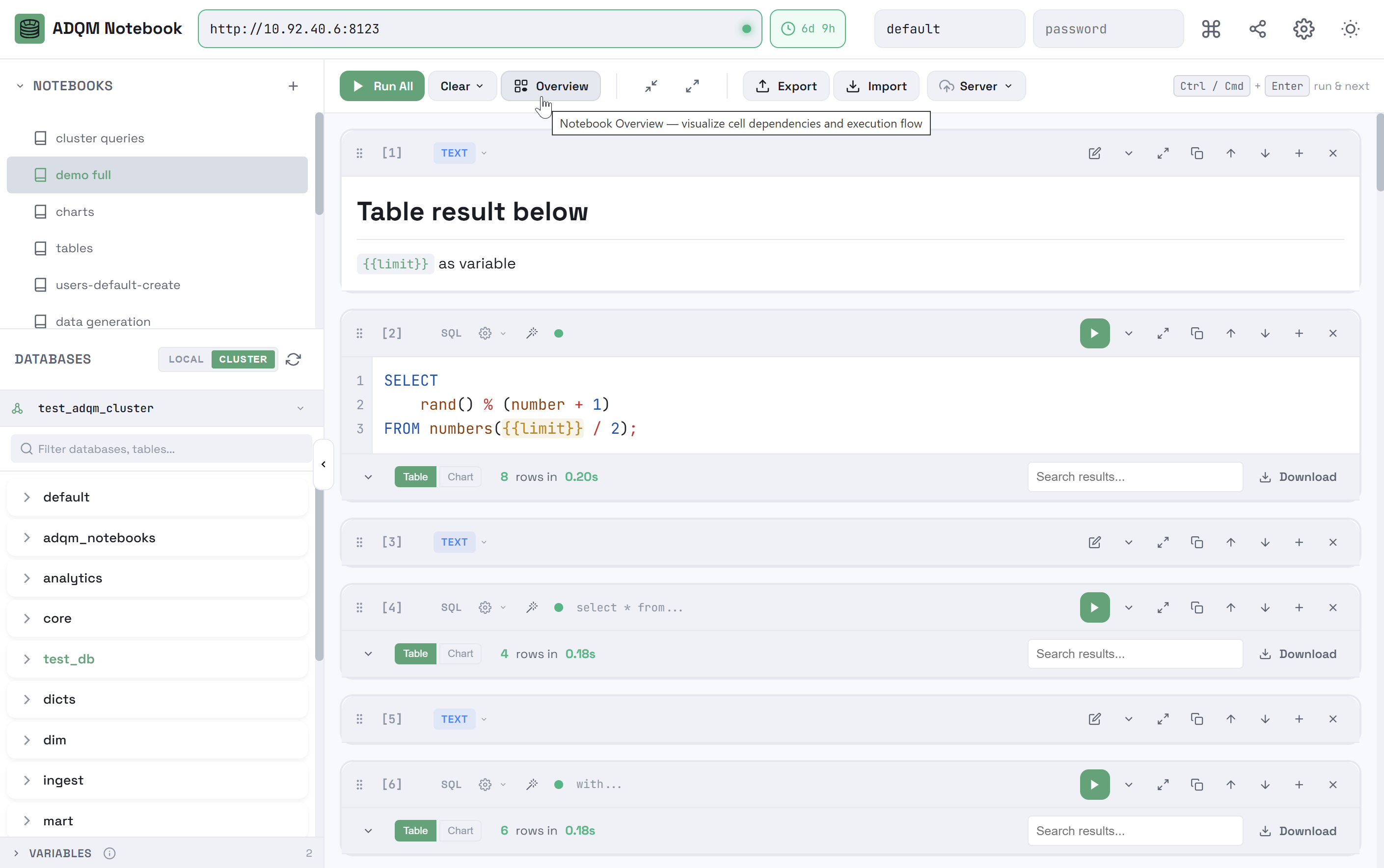The image size is (1384, 868).
Task: Open the cluster queries notebook
Action: pyautogui.click(x=158, y=138)
